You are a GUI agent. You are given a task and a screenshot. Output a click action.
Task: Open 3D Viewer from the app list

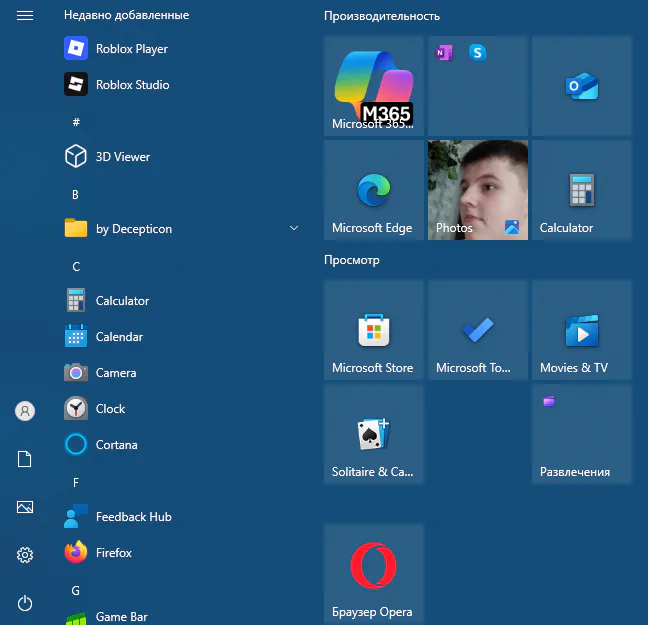(182, 157)
